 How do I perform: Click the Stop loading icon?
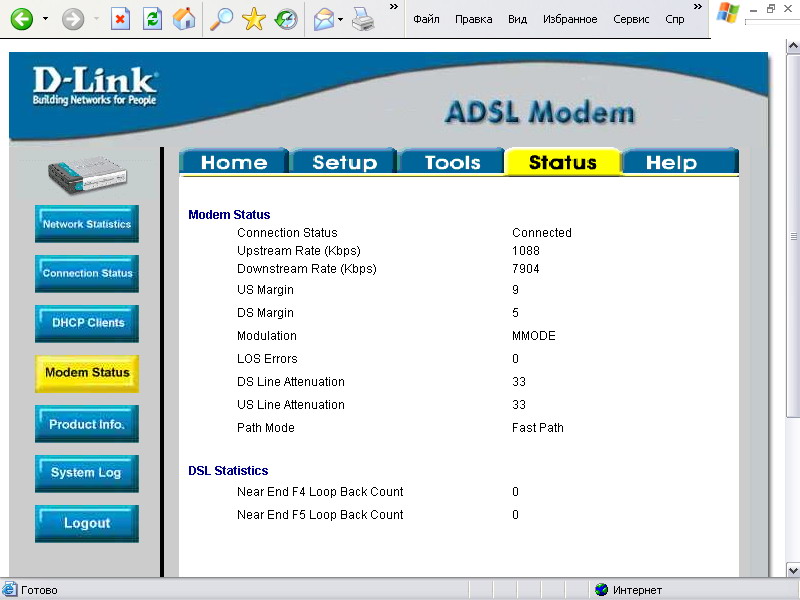pyautogui.click(x=120, y=19)
